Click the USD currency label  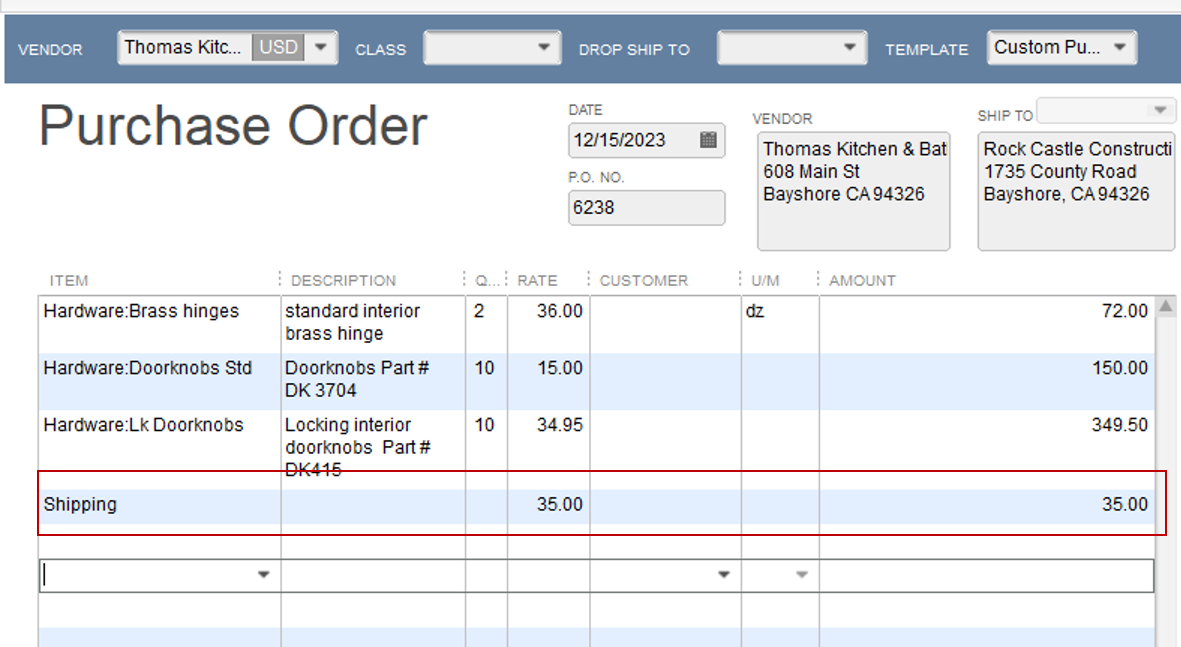tap(279, 47)
